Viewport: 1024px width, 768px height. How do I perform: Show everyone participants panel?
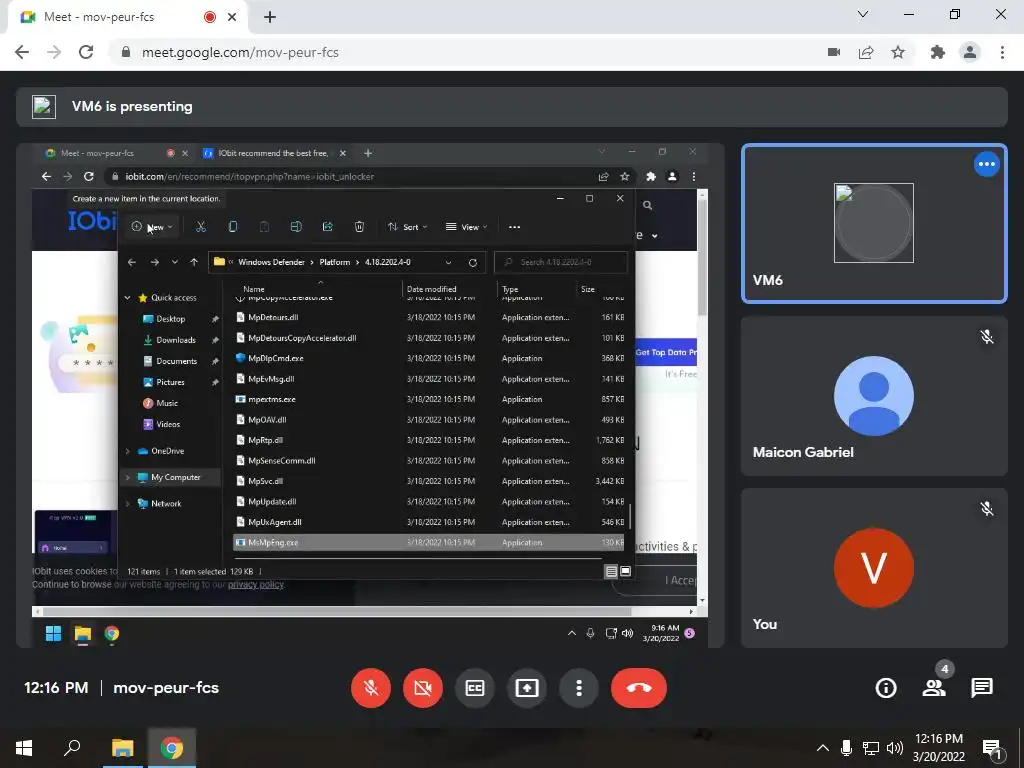pos(934,688)
